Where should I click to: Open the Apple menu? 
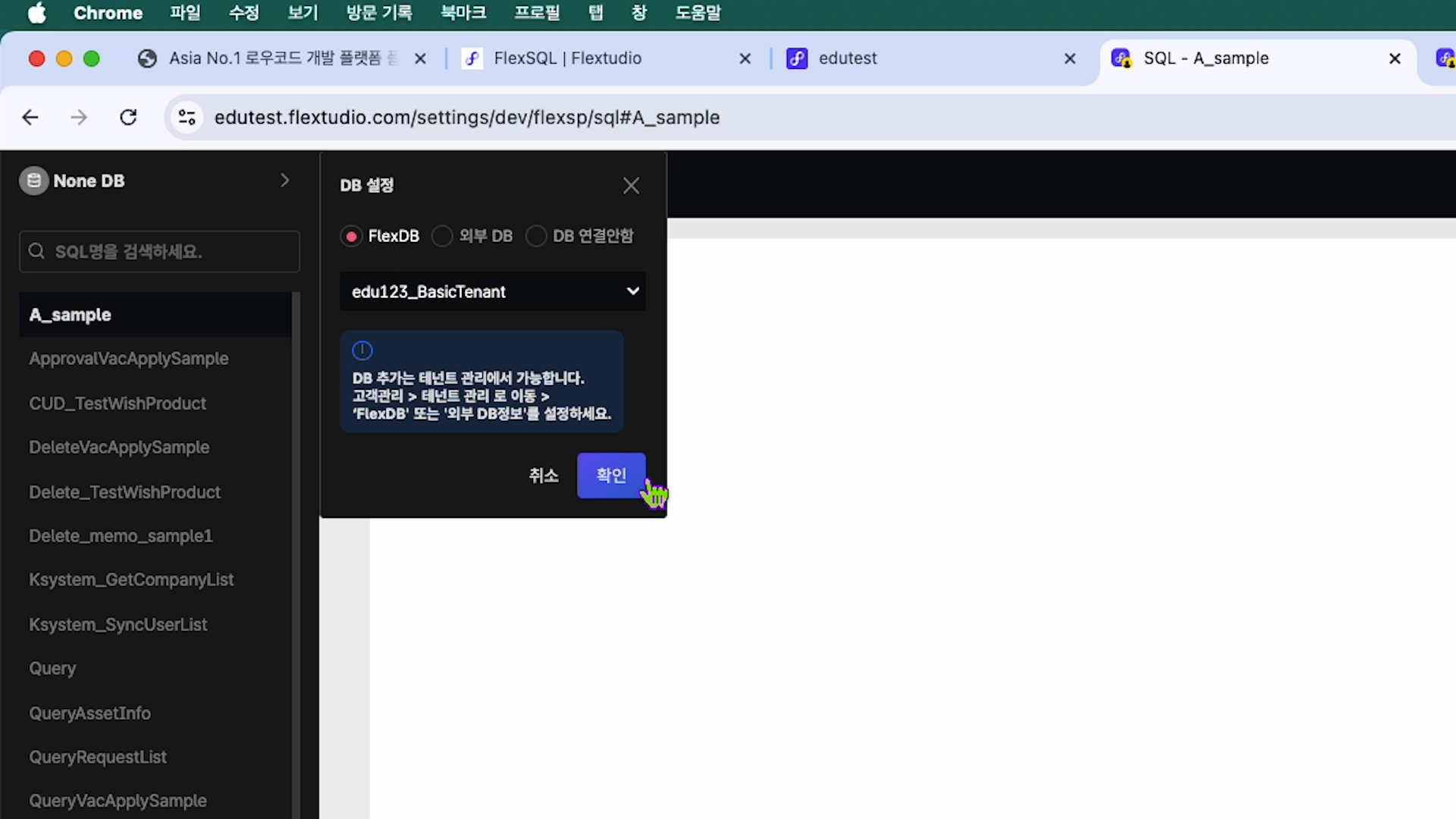coord(36,13)
